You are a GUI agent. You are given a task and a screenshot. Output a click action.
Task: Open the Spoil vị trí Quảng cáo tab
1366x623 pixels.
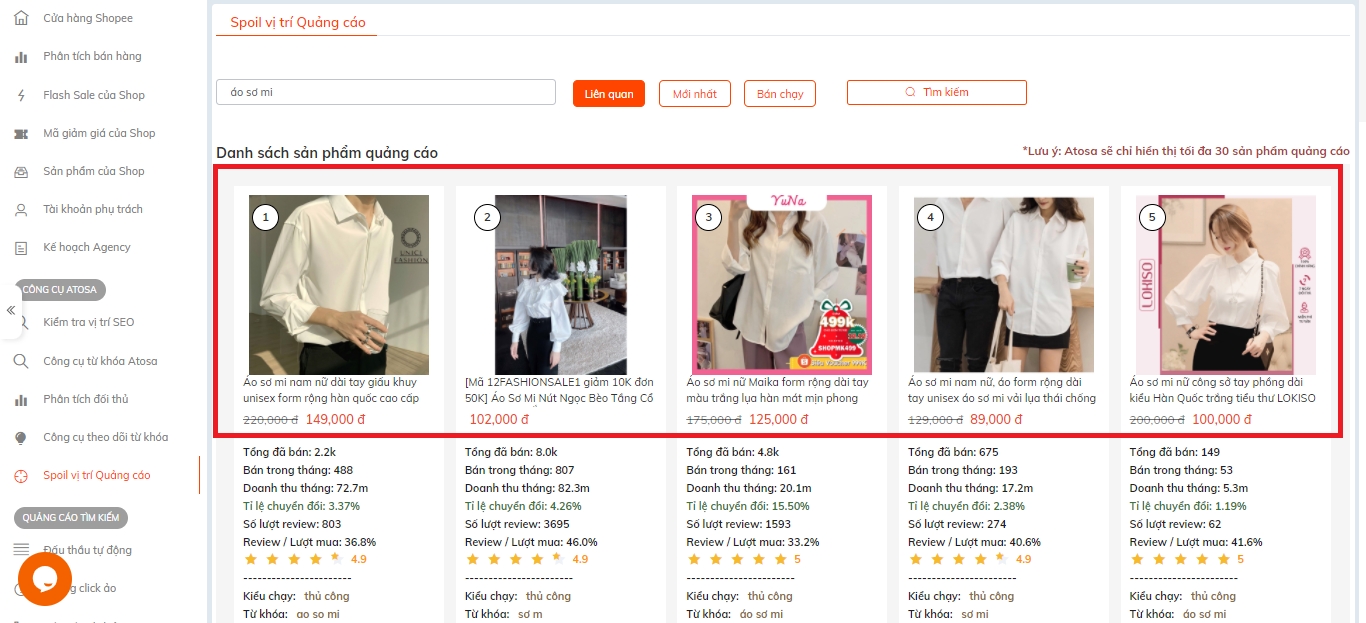coord(298,22)
